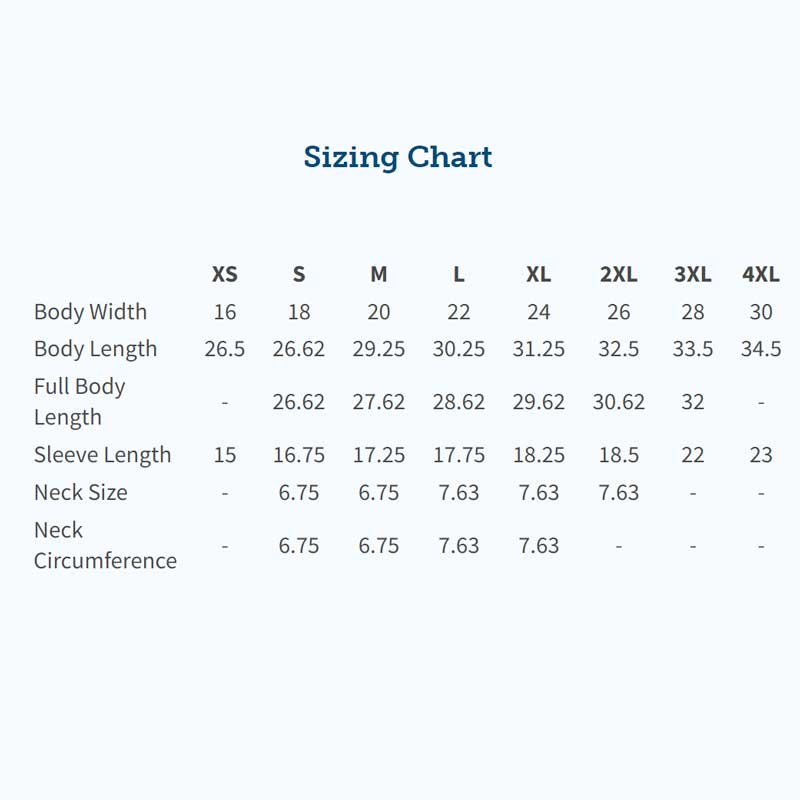The image size is (800, 800).
Task: Select the XS column header
Action: 225,274
